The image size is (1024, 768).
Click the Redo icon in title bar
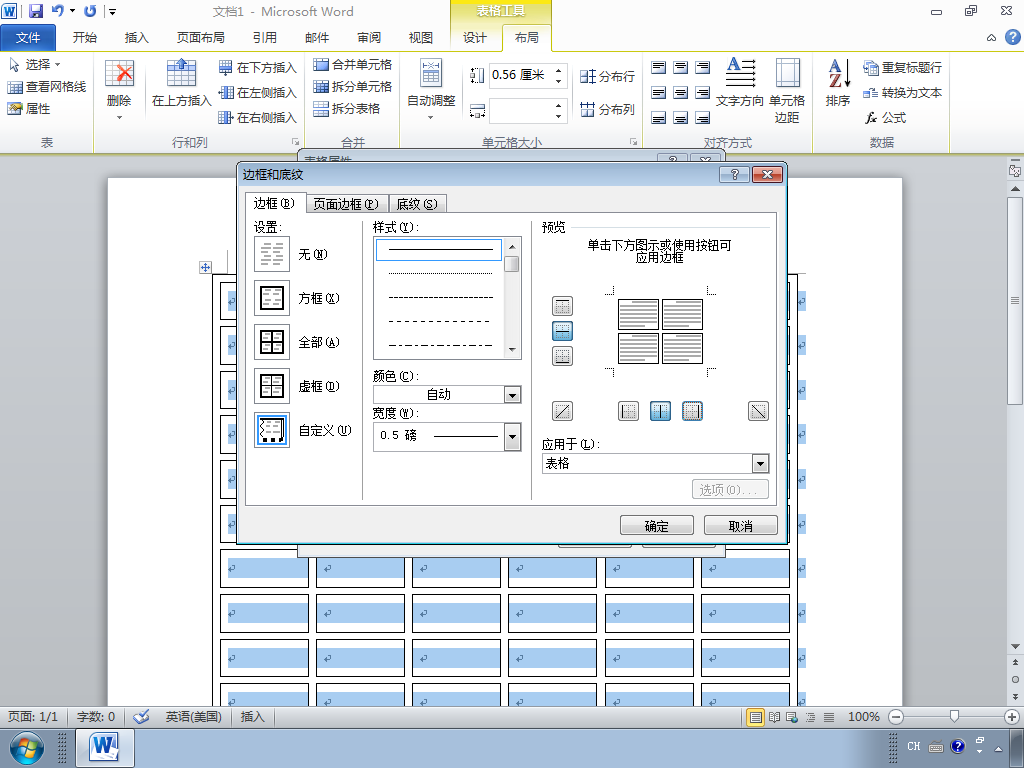[90, 11]
